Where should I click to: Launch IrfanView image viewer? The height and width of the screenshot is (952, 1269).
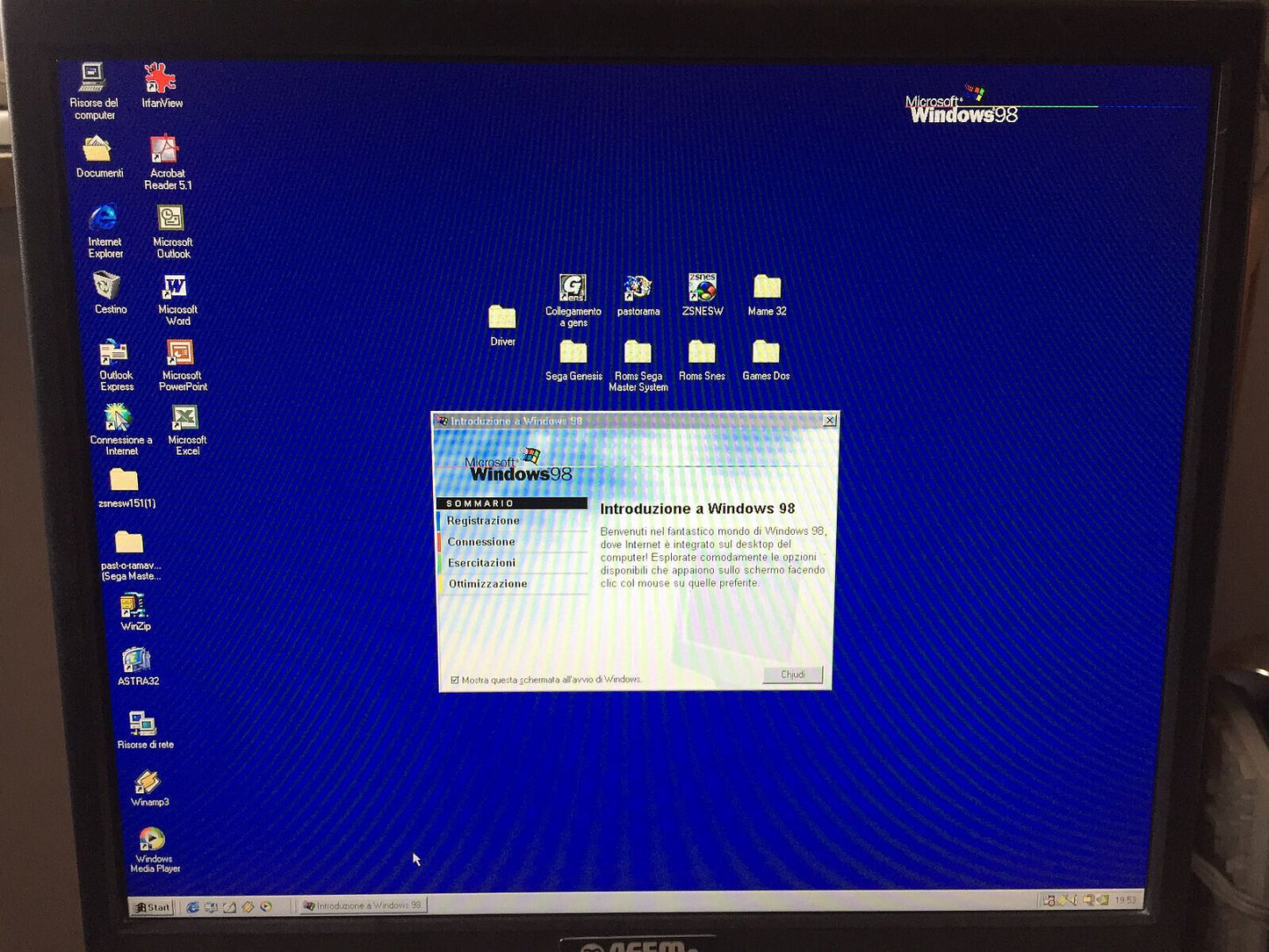click(159, 77)
